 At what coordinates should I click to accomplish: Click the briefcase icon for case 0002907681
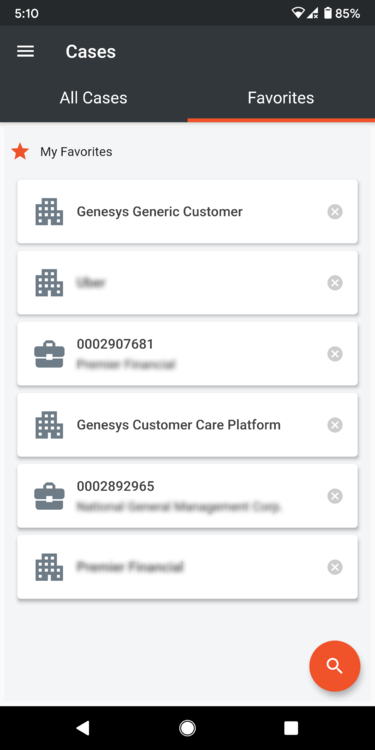click(49, 354)
